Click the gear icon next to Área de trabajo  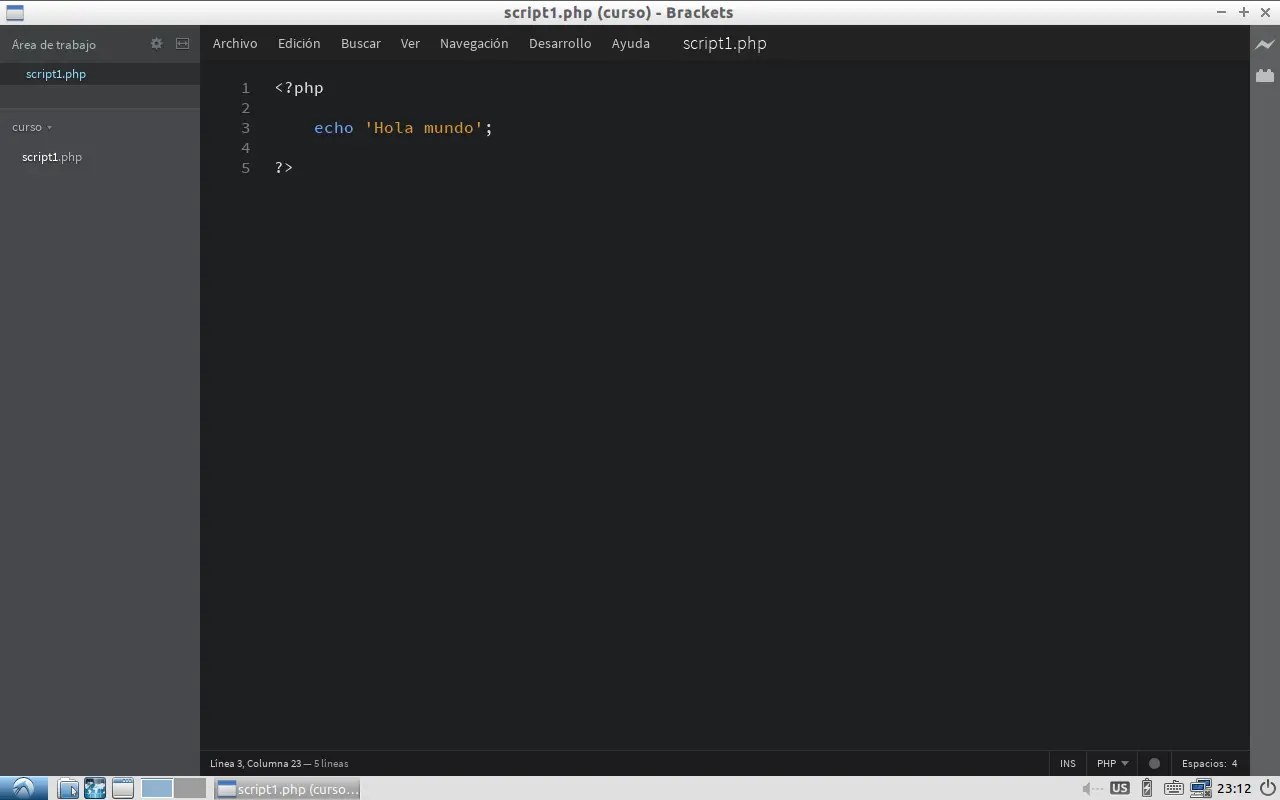[156, 44]
